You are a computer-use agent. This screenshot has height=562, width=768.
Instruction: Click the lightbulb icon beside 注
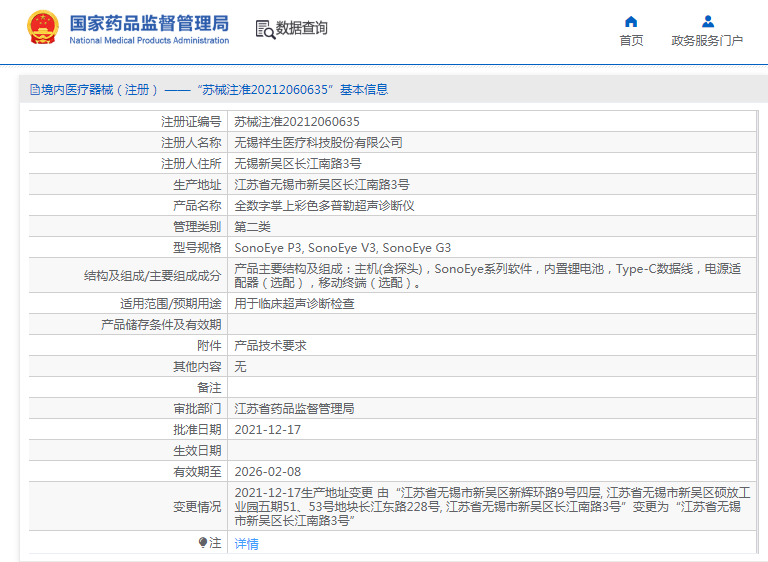point(203,542)
